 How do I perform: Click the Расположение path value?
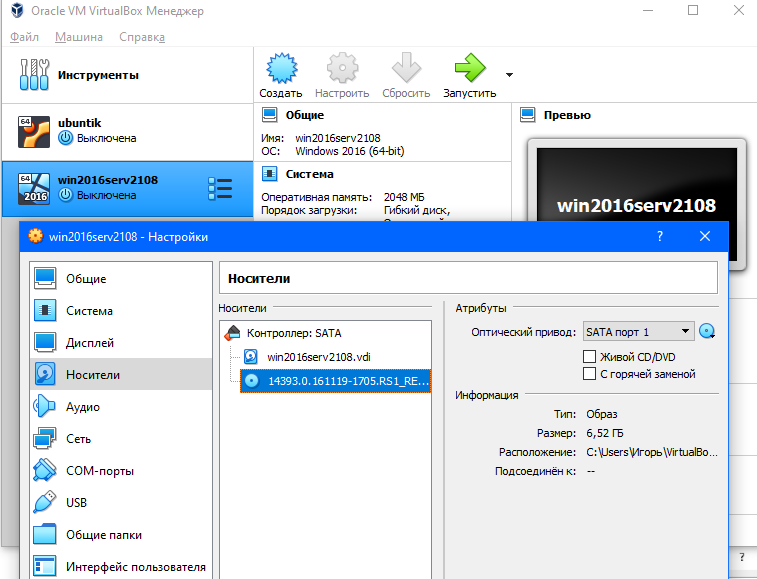point(652,452)
